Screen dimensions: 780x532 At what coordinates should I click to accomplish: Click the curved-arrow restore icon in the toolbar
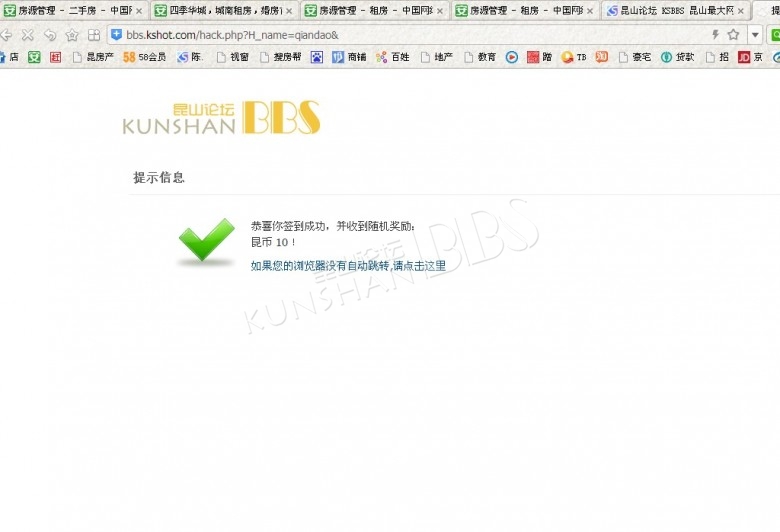pos(50,35)
